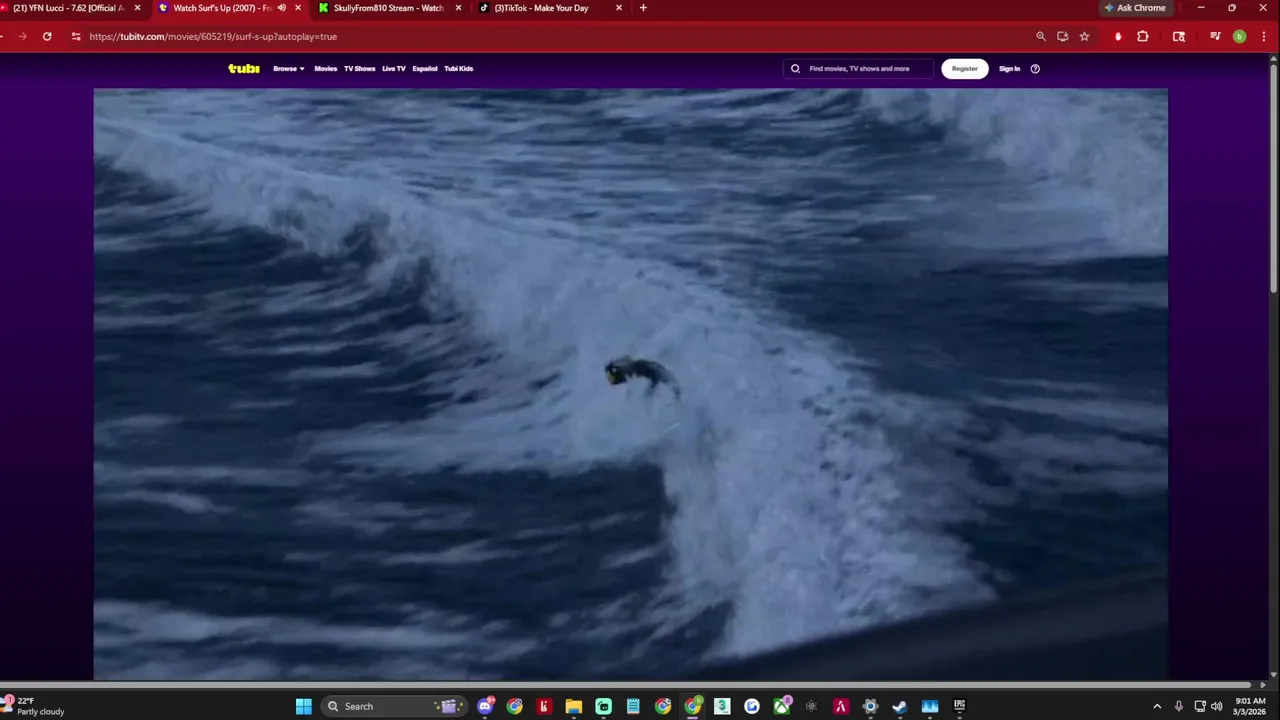Close the Watch Surf's Up tab
The image size is (1280, 720).
click(298, 8)
